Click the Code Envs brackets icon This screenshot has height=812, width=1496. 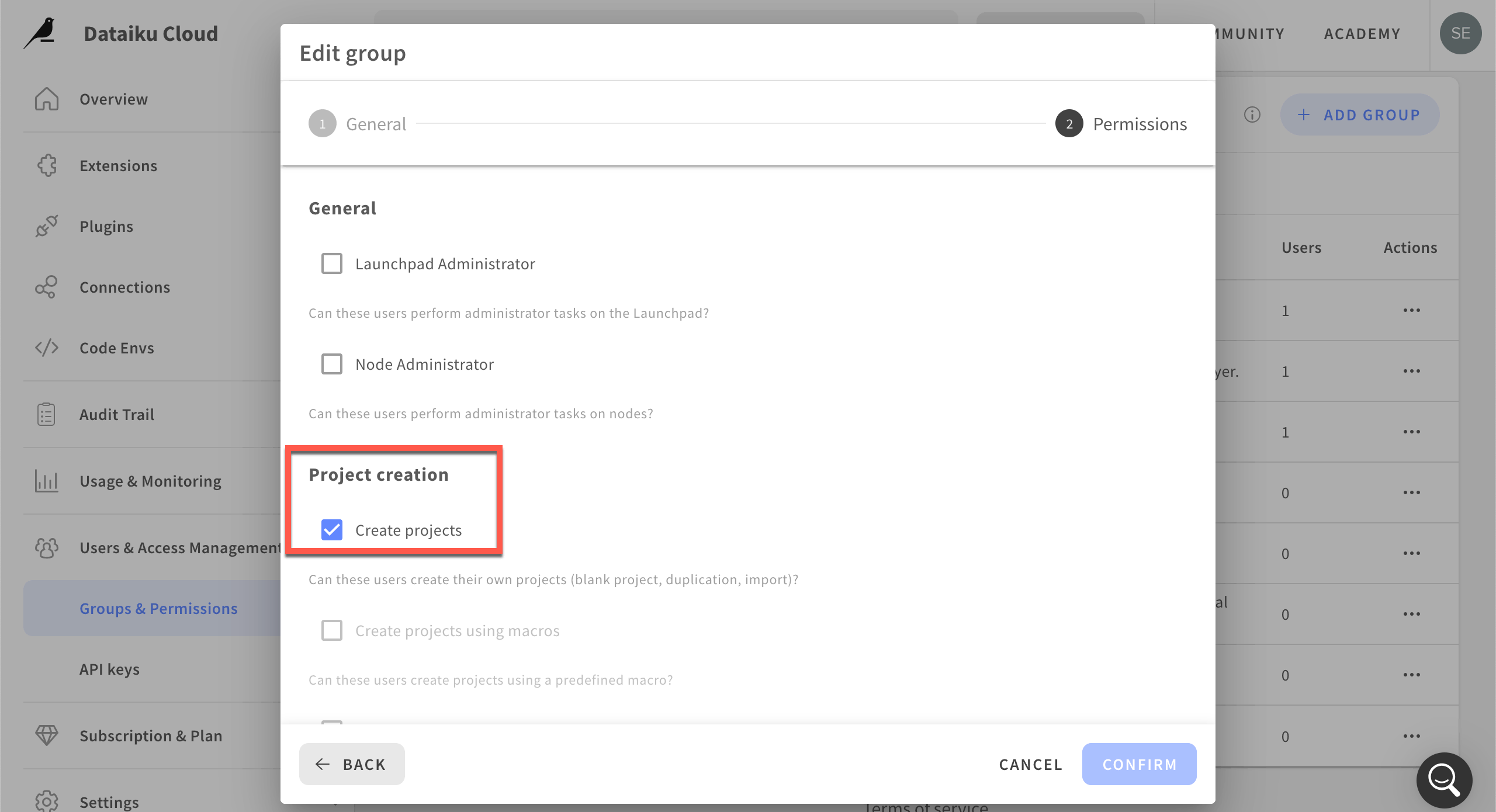pyautogui.click(x=47, y=348)
